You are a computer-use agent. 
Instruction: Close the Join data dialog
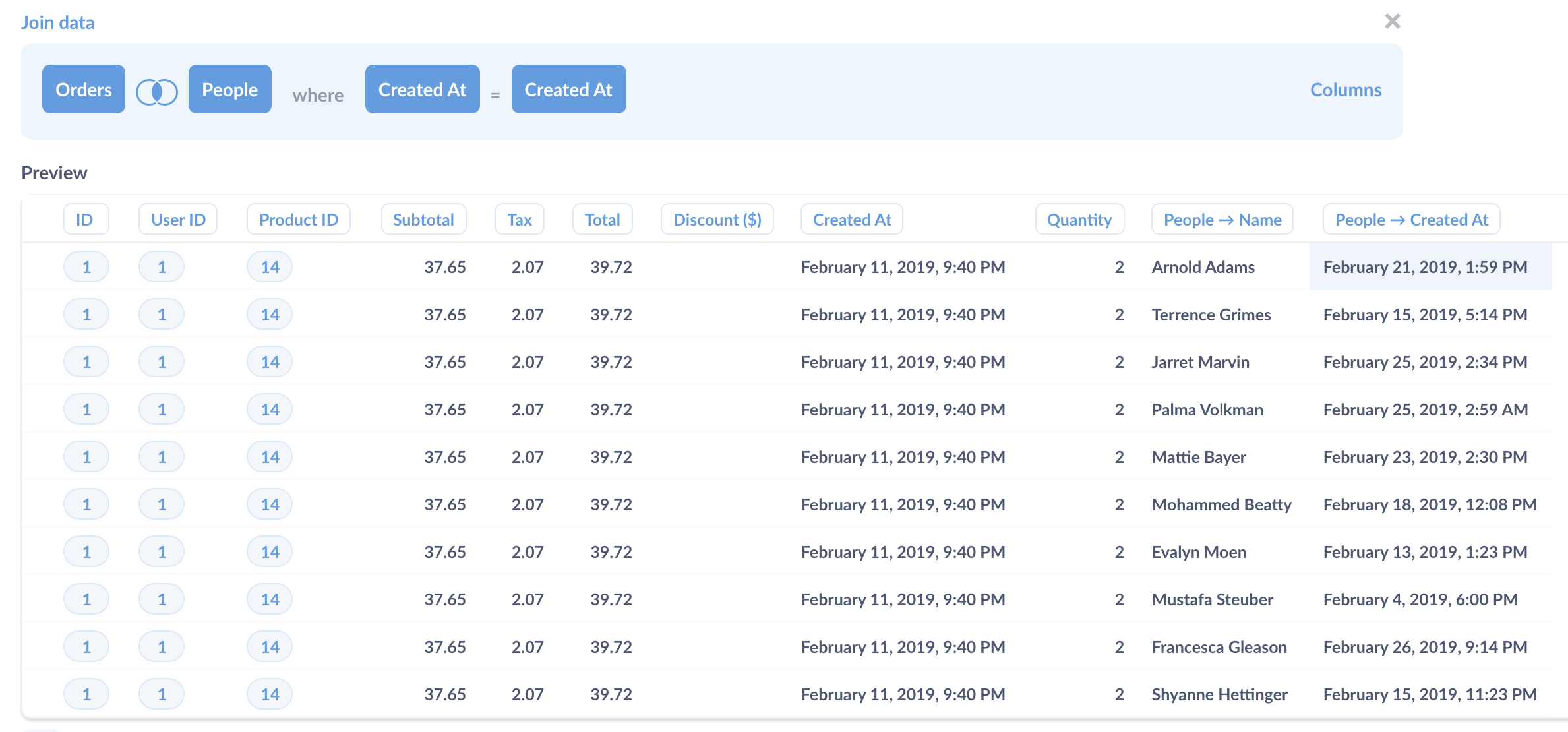click(x=1393, y=21)
